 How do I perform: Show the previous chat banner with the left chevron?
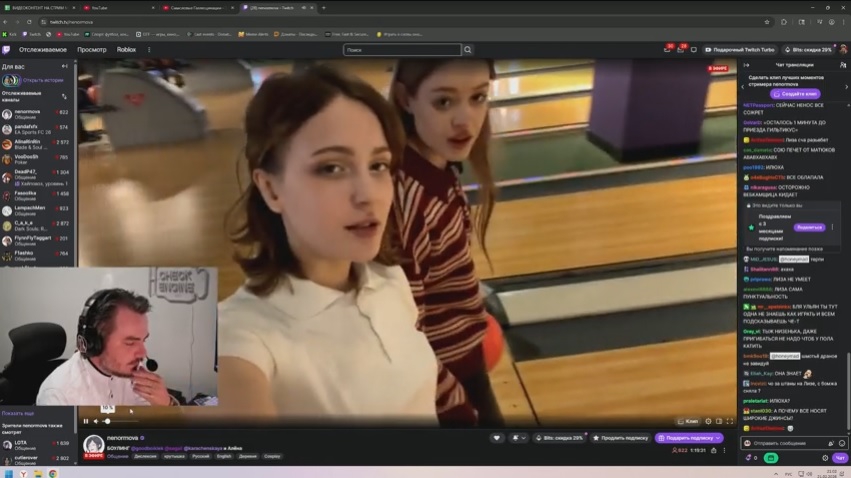tap(743, 87)
